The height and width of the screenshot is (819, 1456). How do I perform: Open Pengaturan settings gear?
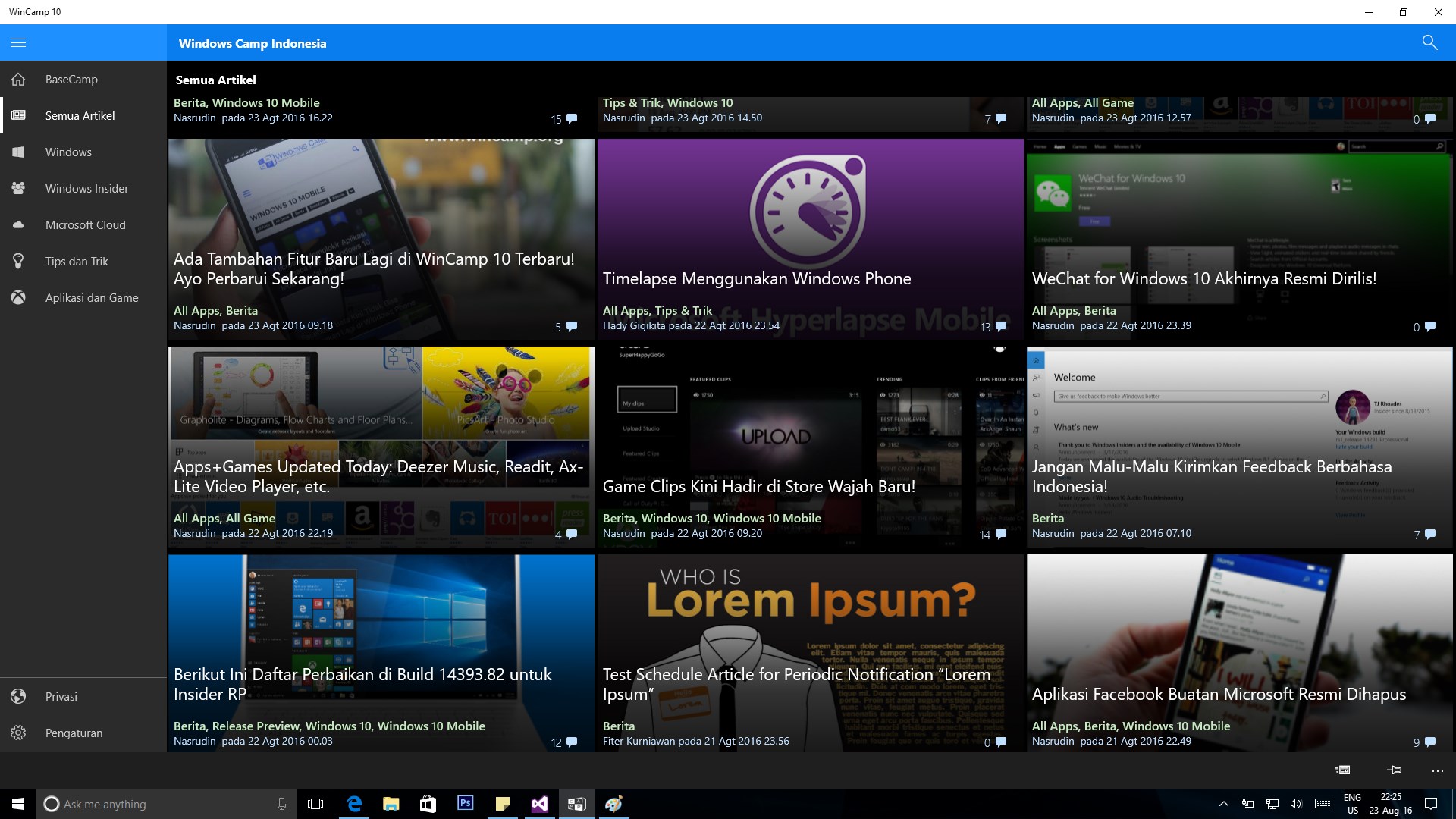click(73, 733)
